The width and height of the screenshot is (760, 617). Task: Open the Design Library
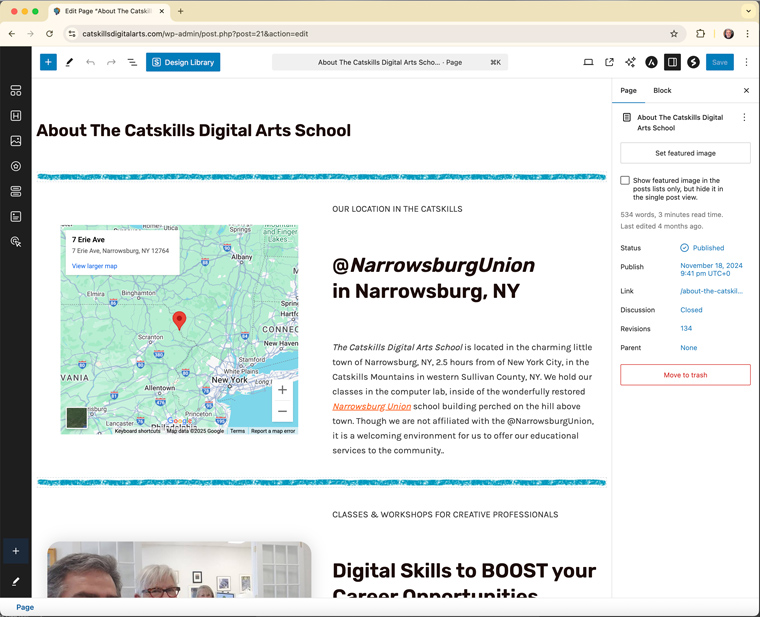(183, 62)
